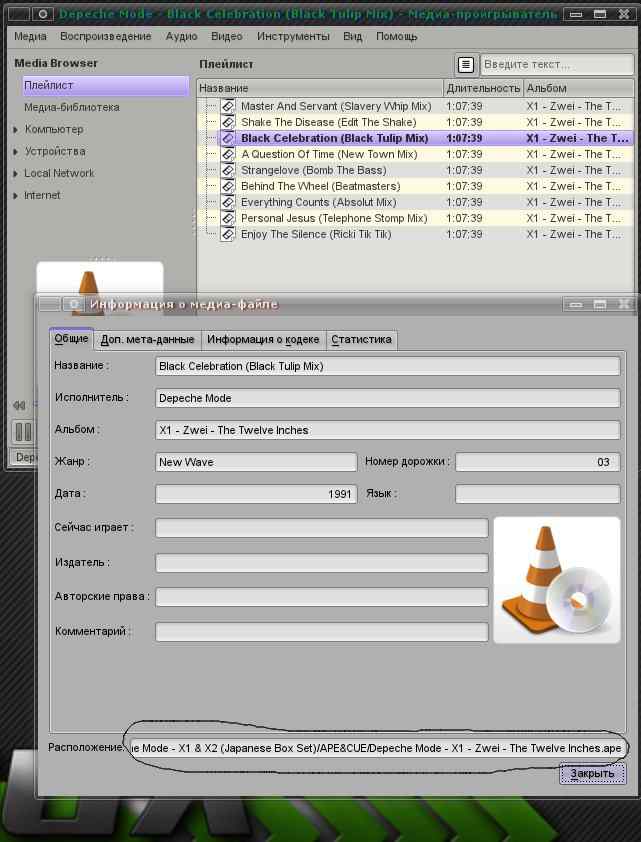Click the Название field
The width and height of the screenshot is (641, 842).
(388, 366)
